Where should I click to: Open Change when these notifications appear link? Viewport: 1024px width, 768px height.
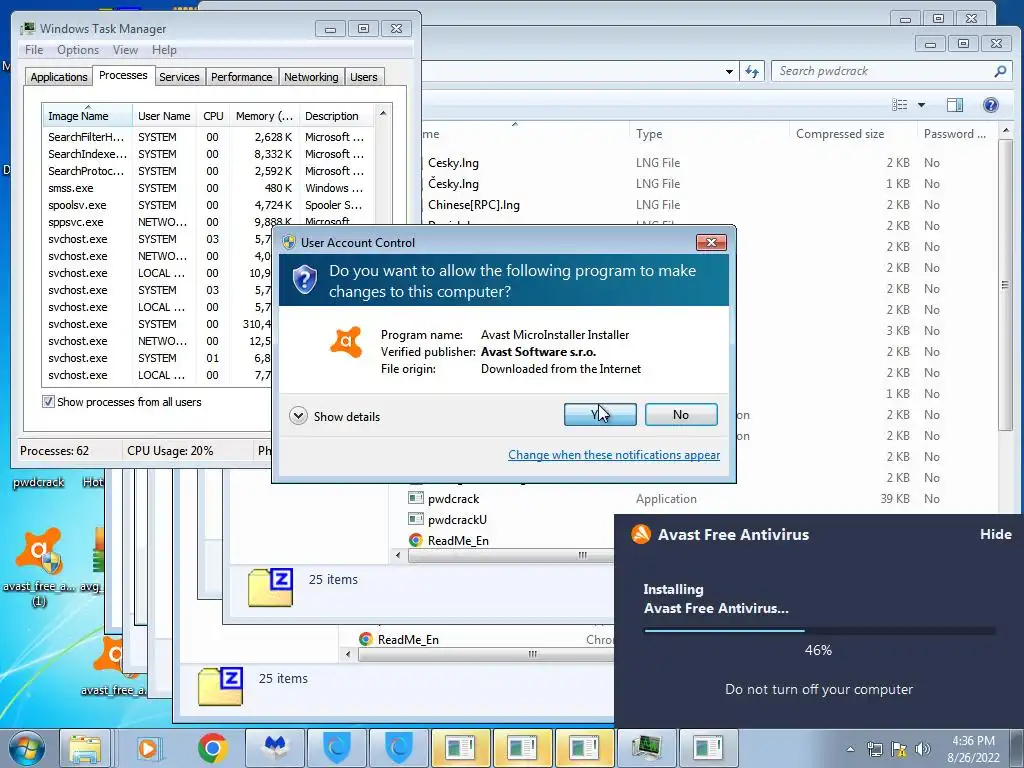(x=614, y=455)
